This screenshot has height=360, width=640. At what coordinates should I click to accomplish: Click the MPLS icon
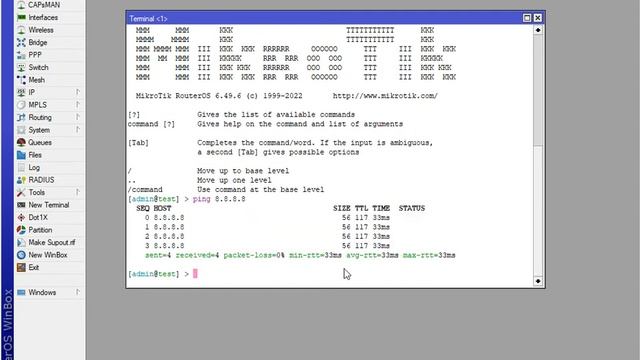coord(21,105)
